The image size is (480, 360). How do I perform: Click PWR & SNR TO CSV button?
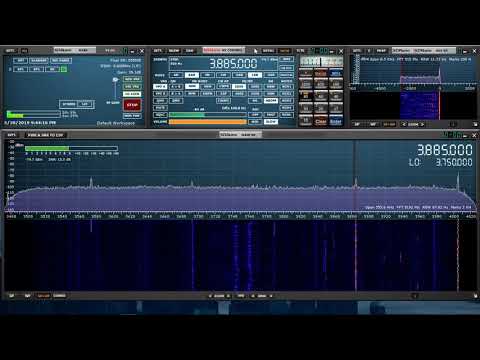click(45, 135)
